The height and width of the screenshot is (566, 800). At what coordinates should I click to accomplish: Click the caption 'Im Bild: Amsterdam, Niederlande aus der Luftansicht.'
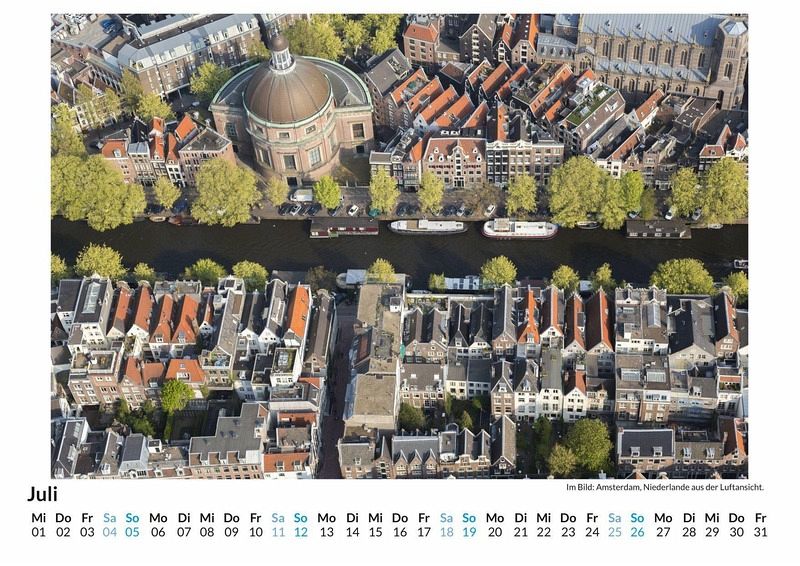click(665, 487)
